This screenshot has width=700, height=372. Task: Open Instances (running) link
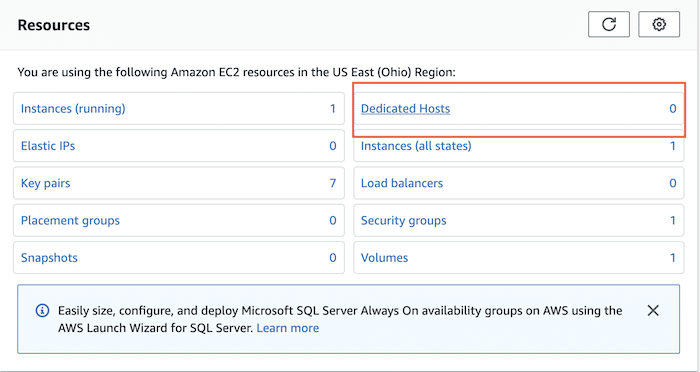coord(73,109)
